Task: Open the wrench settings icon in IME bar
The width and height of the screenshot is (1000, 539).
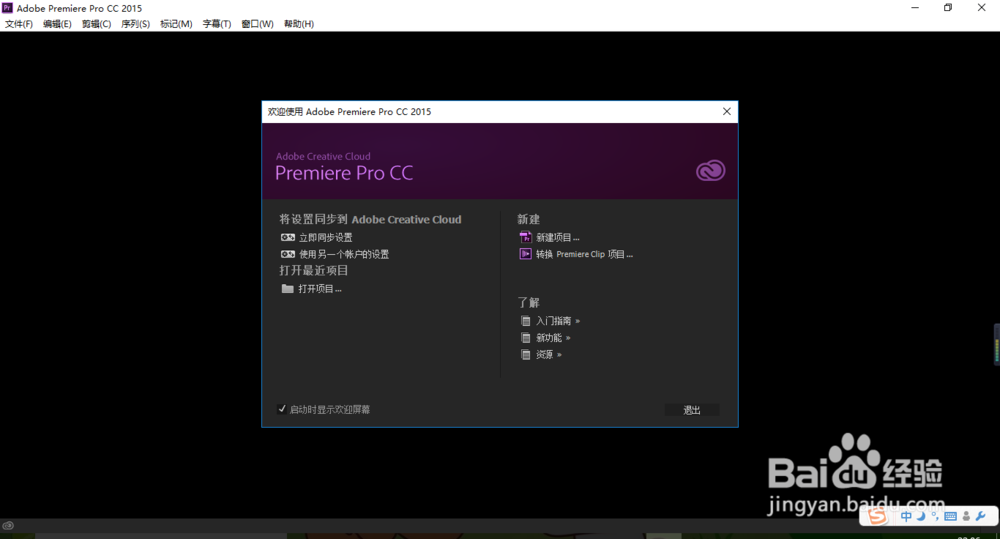Action: pos(981,517)
